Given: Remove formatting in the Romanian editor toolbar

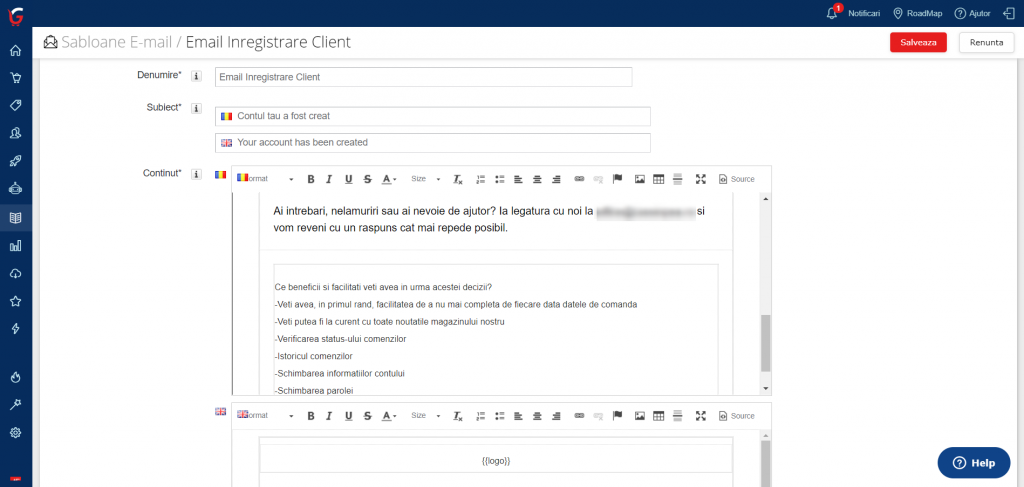Looking at the screenshot, I should click(x=458, y=179).
